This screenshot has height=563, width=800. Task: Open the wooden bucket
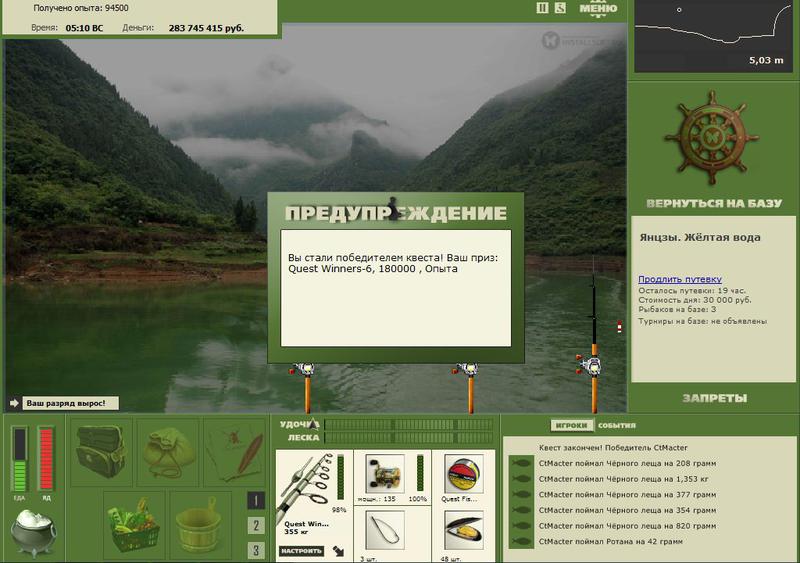(200, 526)
